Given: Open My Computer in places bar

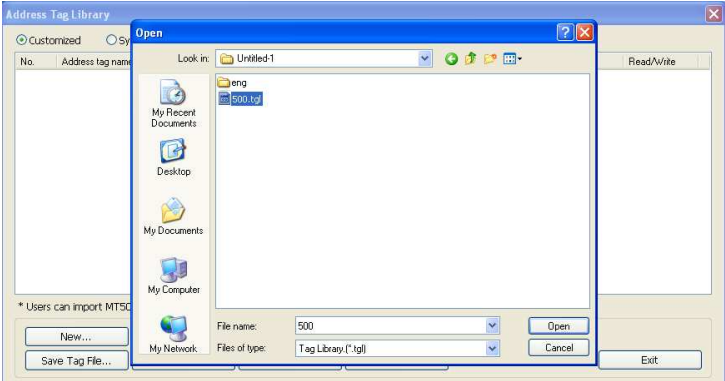Looking at the screenshot, I should tap(173, 276).
